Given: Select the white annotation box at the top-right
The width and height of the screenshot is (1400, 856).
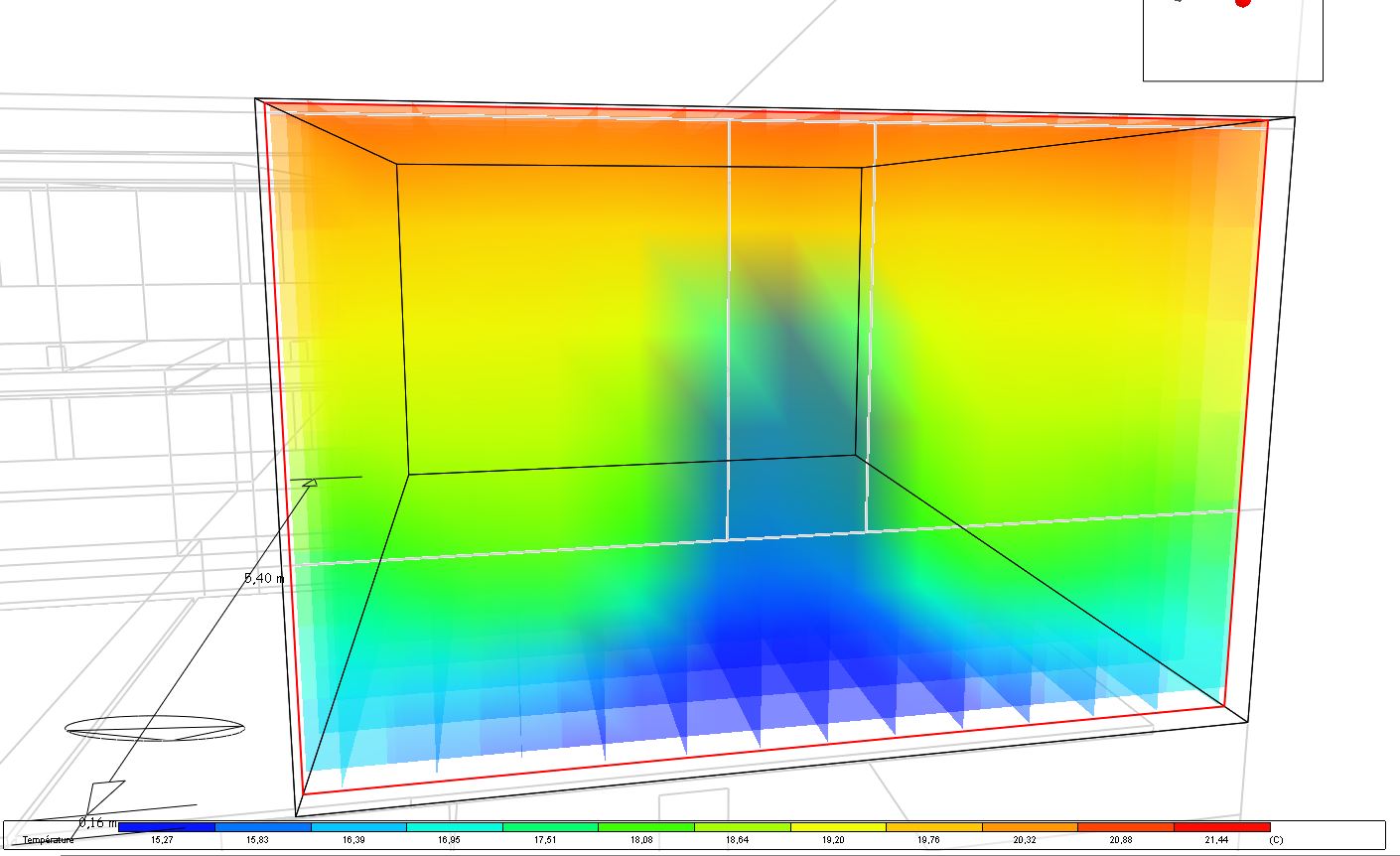Looking at the screenshot, I should tap(1231, 45).
